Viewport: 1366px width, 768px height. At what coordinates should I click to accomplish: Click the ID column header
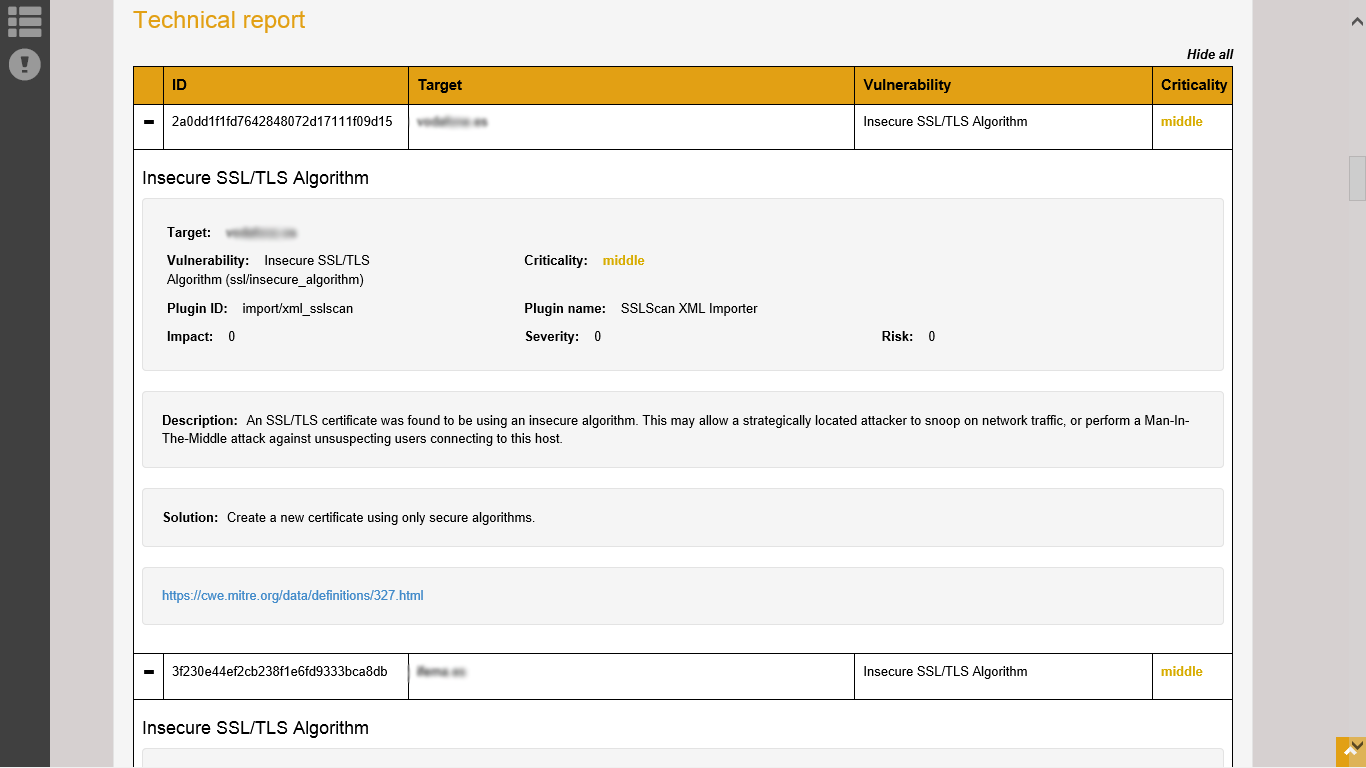click(x=286, y=85)
